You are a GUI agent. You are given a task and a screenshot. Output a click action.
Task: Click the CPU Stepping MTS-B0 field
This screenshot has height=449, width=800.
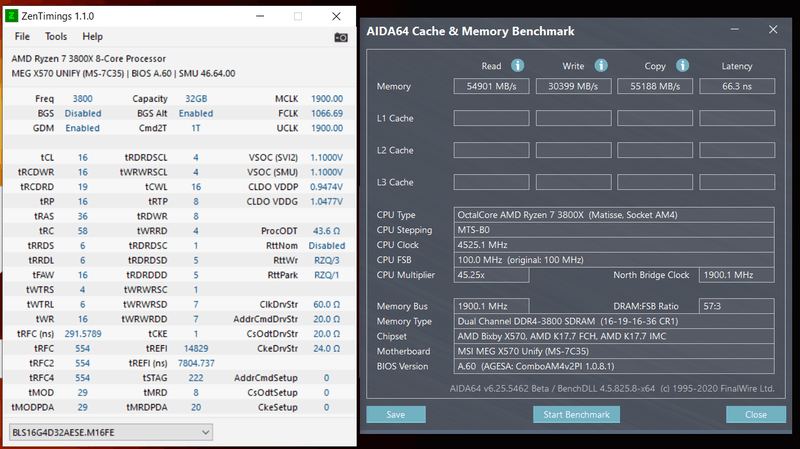click(x=614, y=230)
